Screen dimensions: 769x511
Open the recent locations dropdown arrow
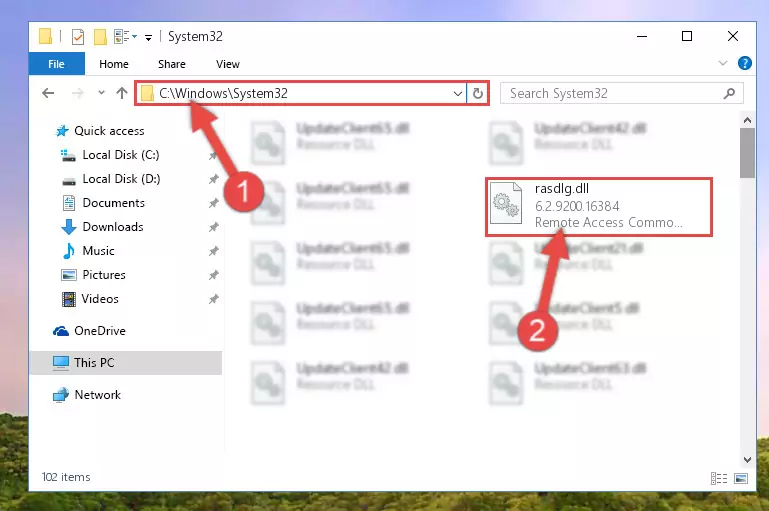tap(101, 93)
